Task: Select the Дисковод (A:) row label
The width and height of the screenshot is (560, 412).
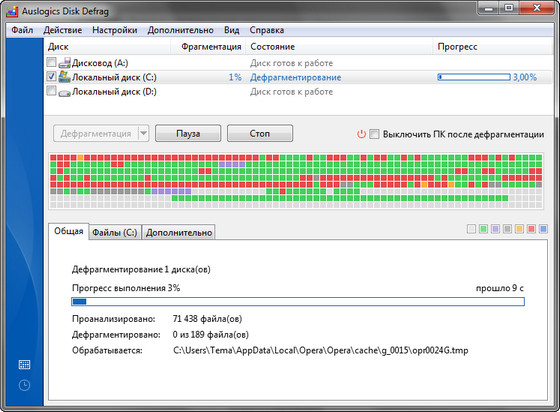Action: pyautogui.click(x=100, y=63)
